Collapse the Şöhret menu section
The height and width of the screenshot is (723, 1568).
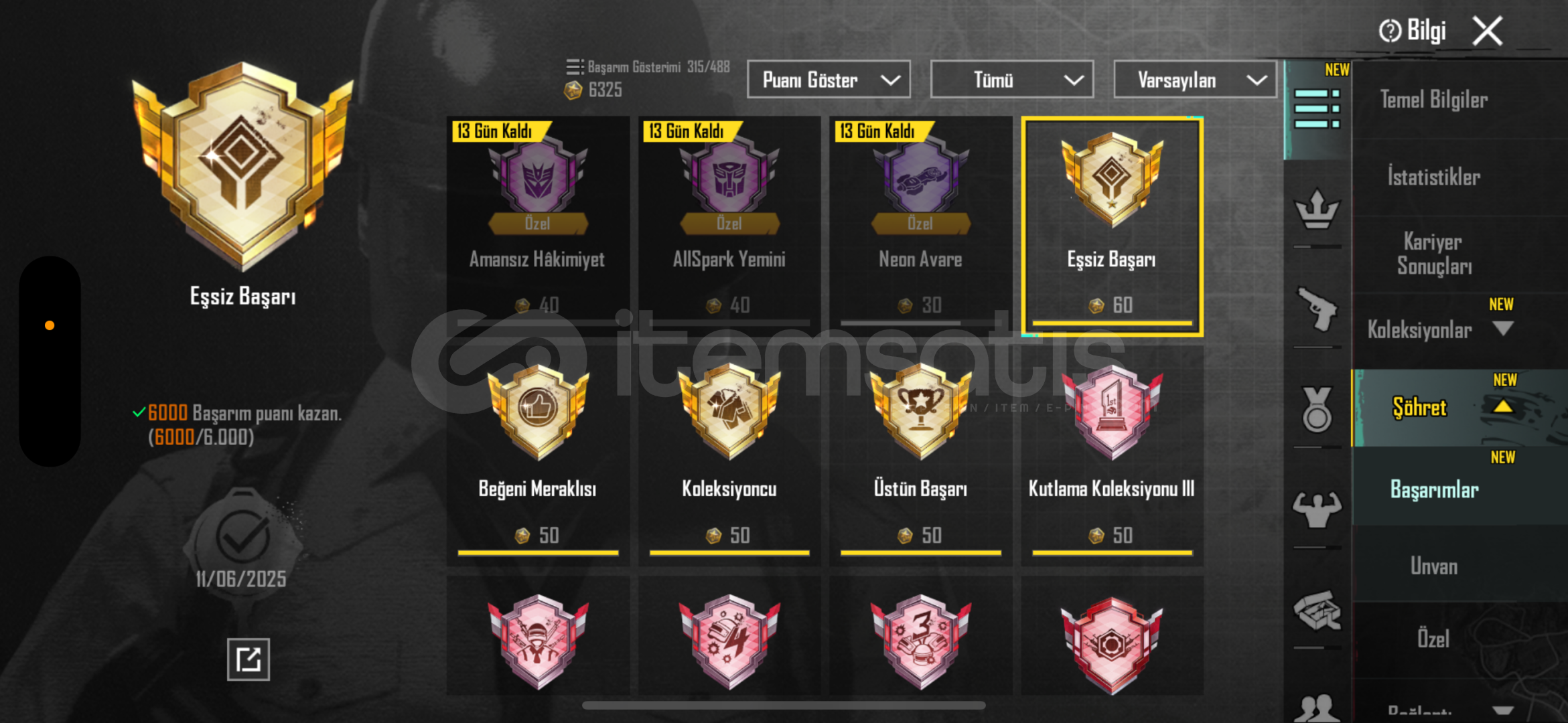click(1503, 406)
